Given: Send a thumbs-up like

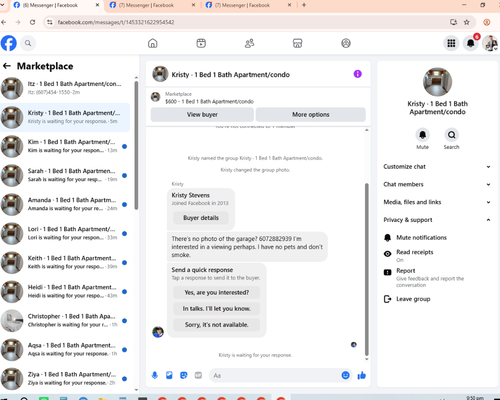Looking at the screenshot, I should [362, 376].
